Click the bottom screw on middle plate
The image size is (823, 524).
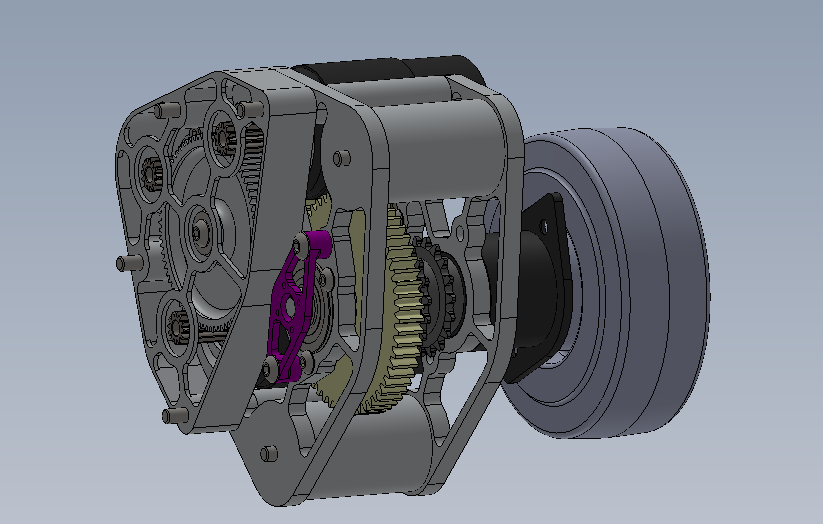point(267,453)
